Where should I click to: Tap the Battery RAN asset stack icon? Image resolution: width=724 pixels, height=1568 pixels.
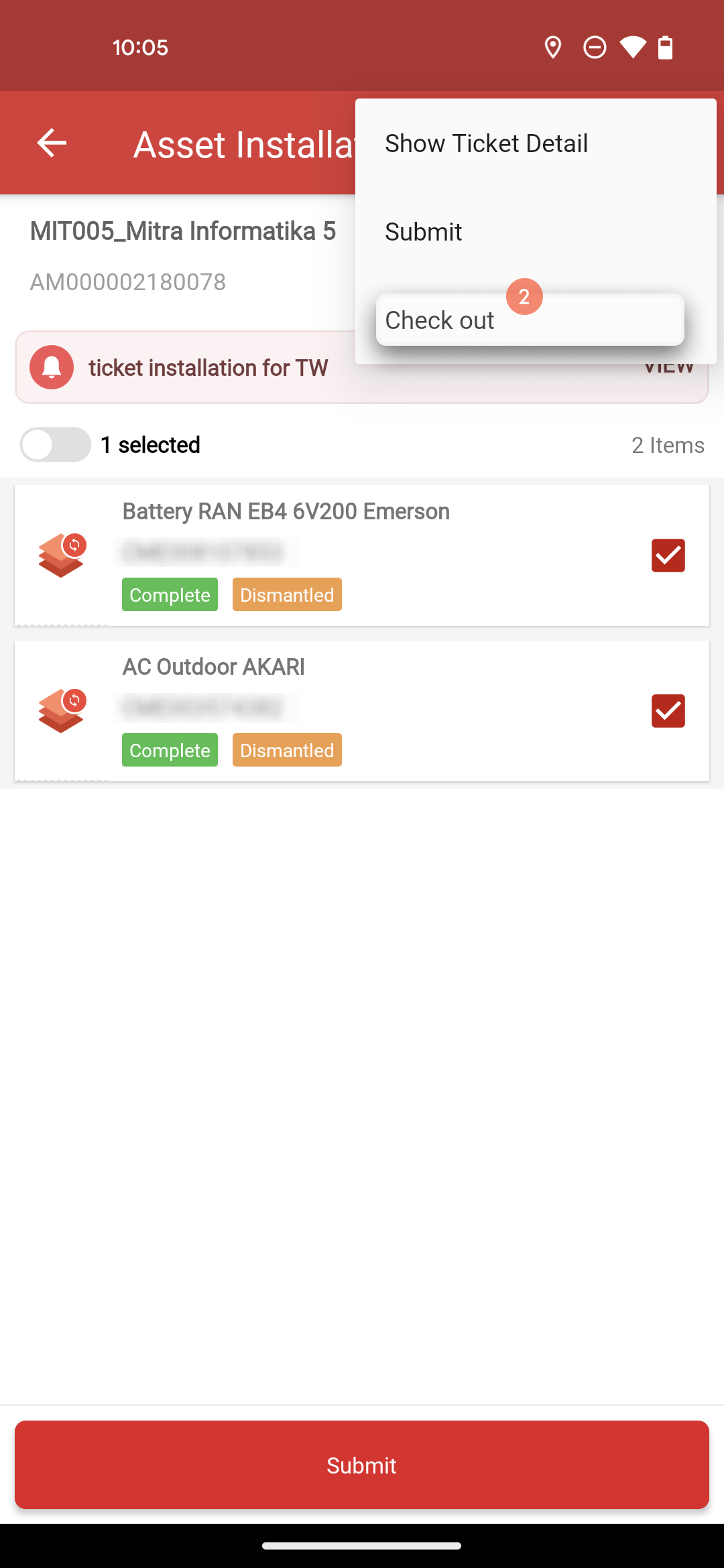62,556
